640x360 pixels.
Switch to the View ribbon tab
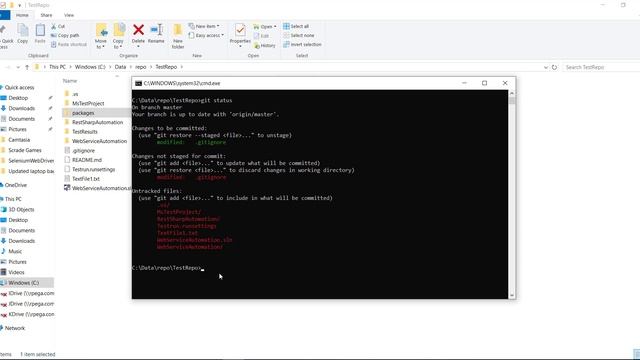[69, 15]
